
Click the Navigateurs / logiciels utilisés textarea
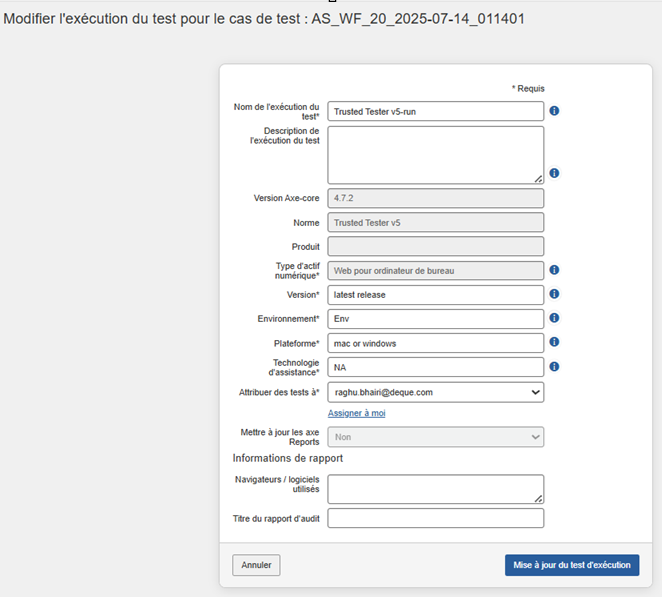pos(435,488)
